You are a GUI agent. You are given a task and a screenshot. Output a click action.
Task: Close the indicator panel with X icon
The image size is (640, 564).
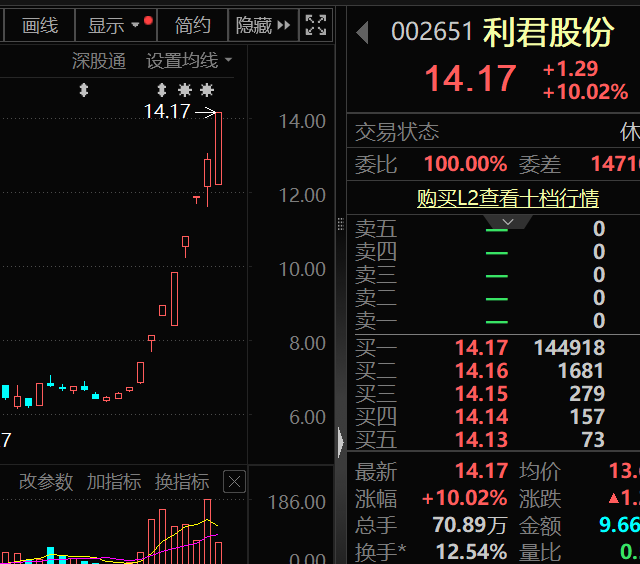(x=234, y=483)
